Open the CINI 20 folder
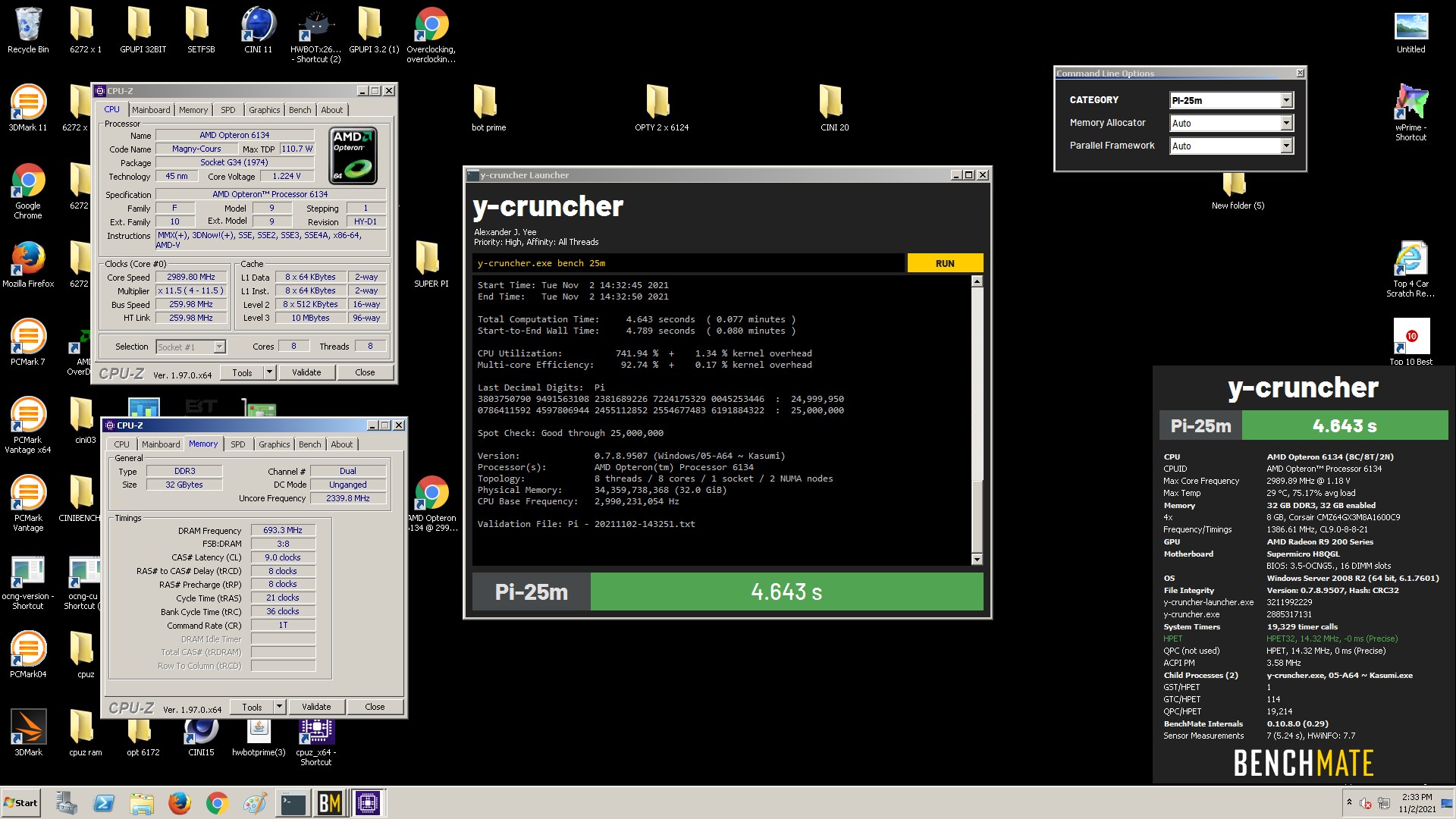 coord(834,108)
